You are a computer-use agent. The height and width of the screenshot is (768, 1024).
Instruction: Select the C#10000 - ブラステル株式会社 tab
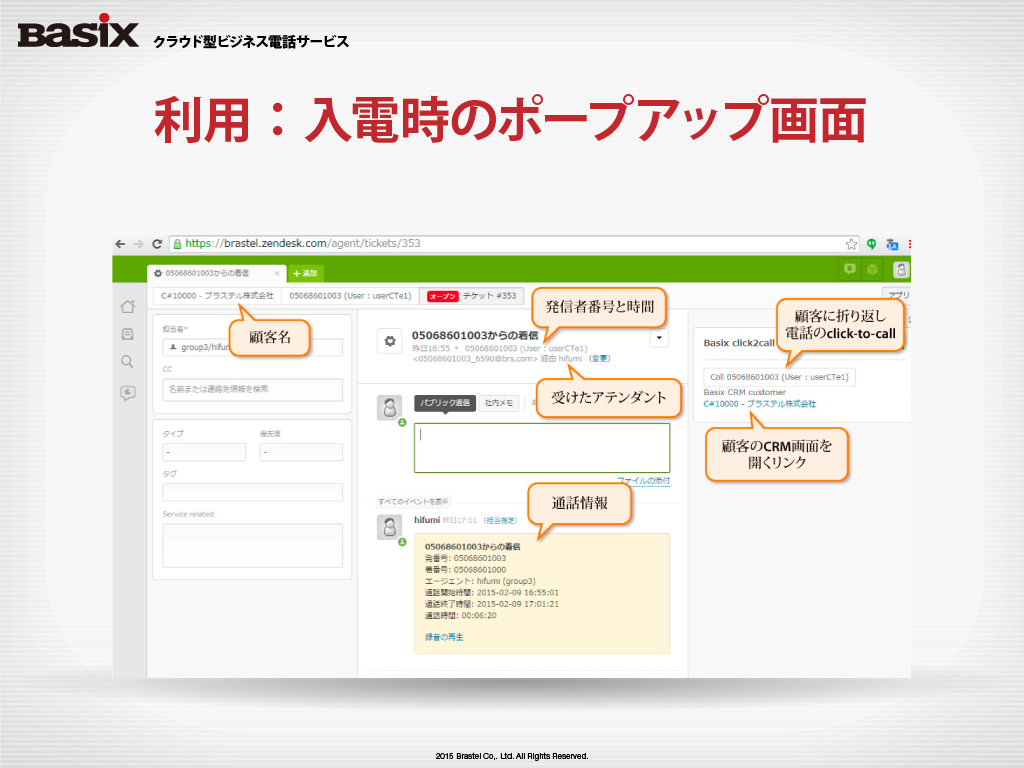pos(217,296)
